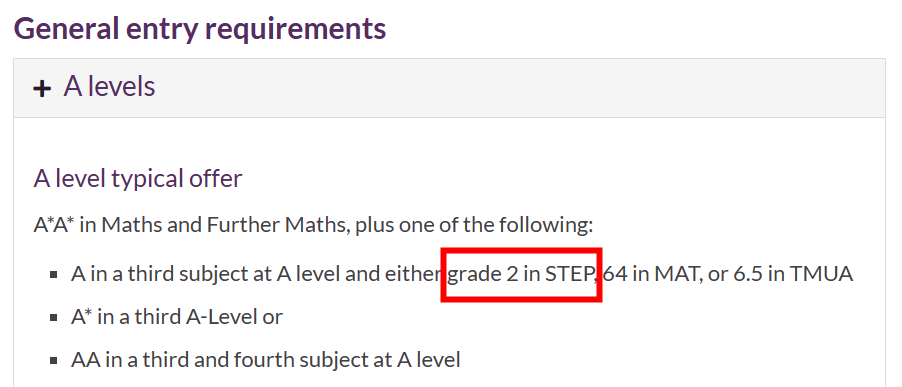Click the word STEP in the first bullet
Screen dimensions: 902x387
(570, 274)
